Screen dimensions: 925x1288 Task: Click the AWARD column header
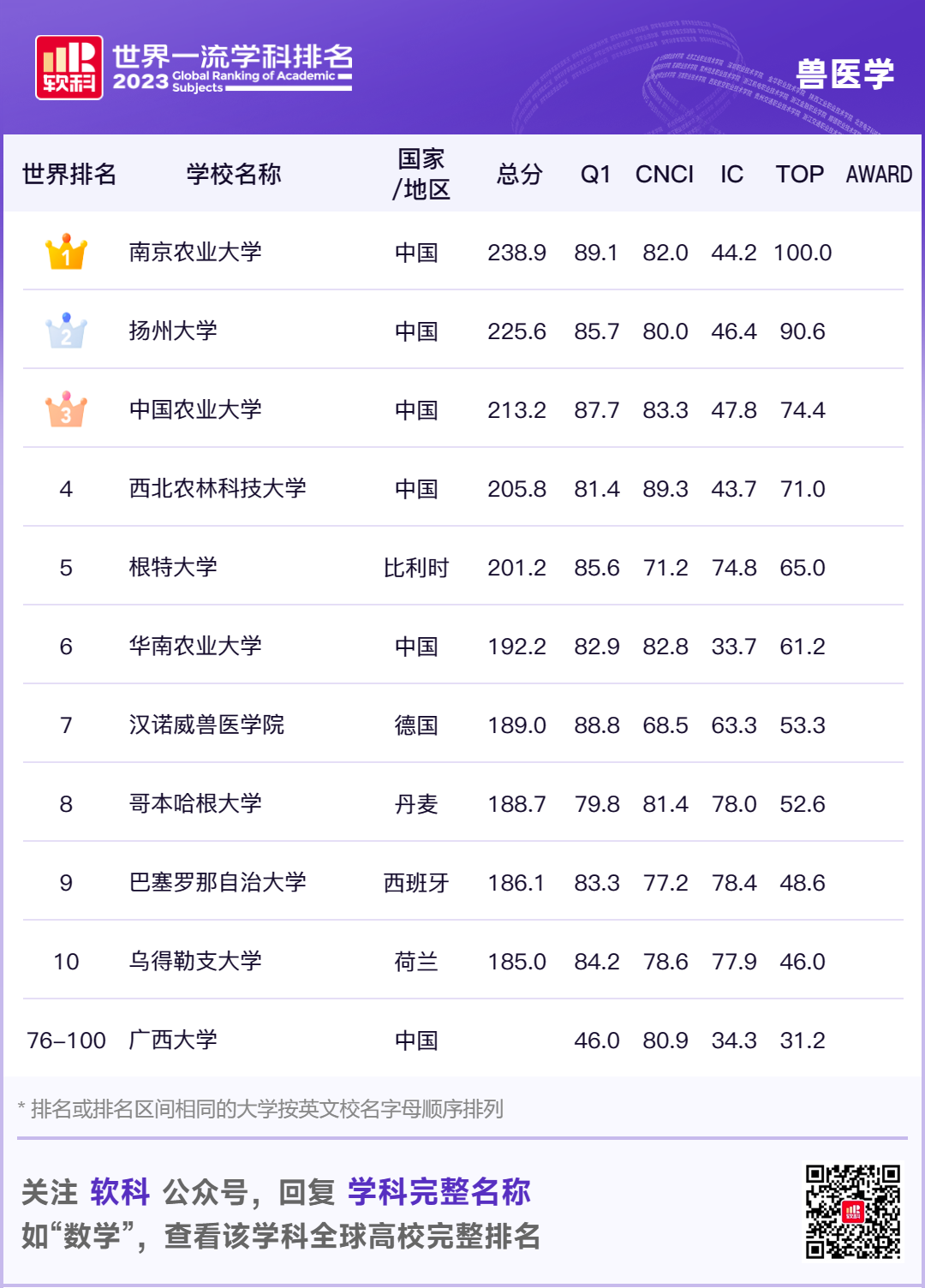point(879,174)
